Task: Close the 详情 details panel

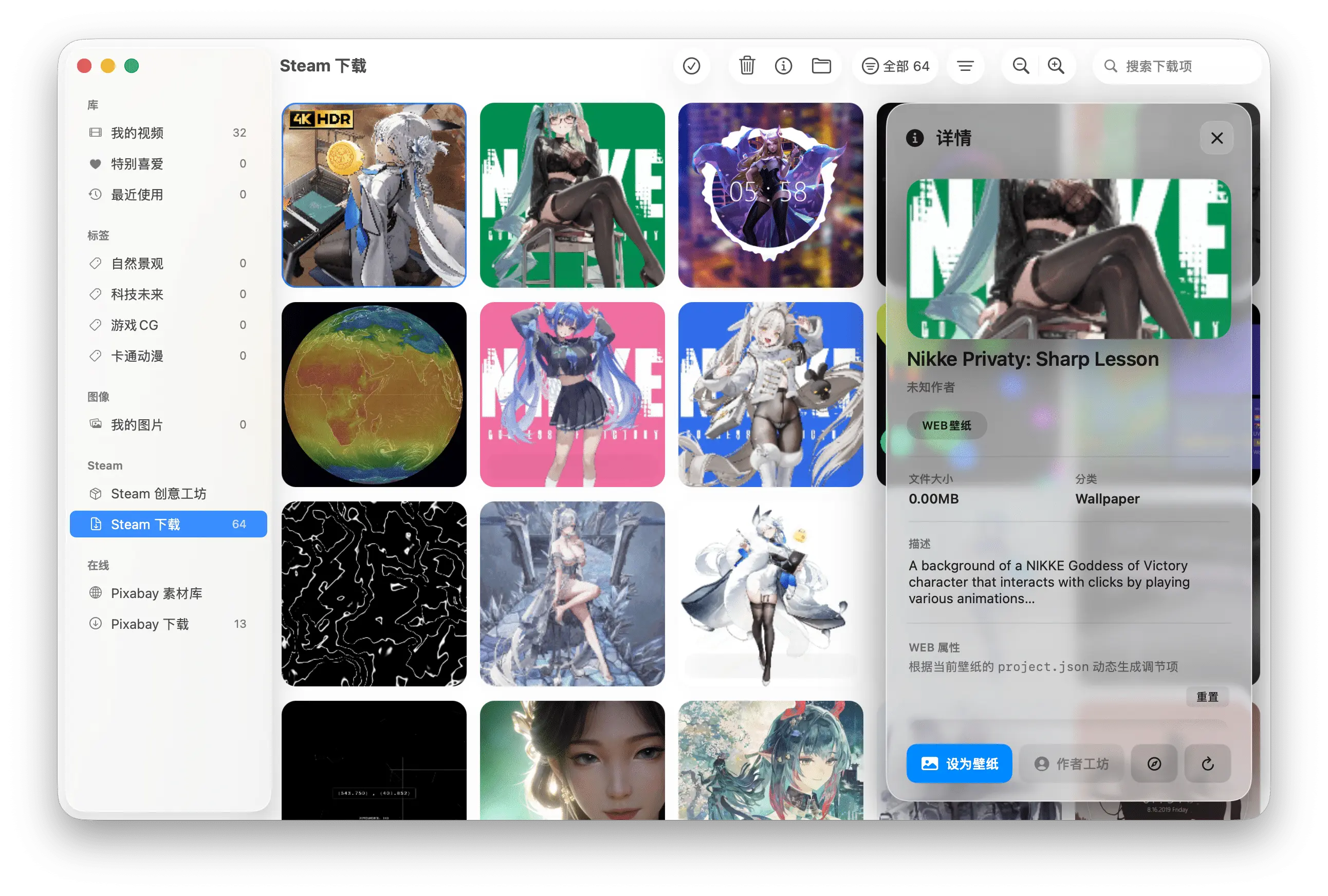Action: pyautogui.click(x=1216, y=138)
